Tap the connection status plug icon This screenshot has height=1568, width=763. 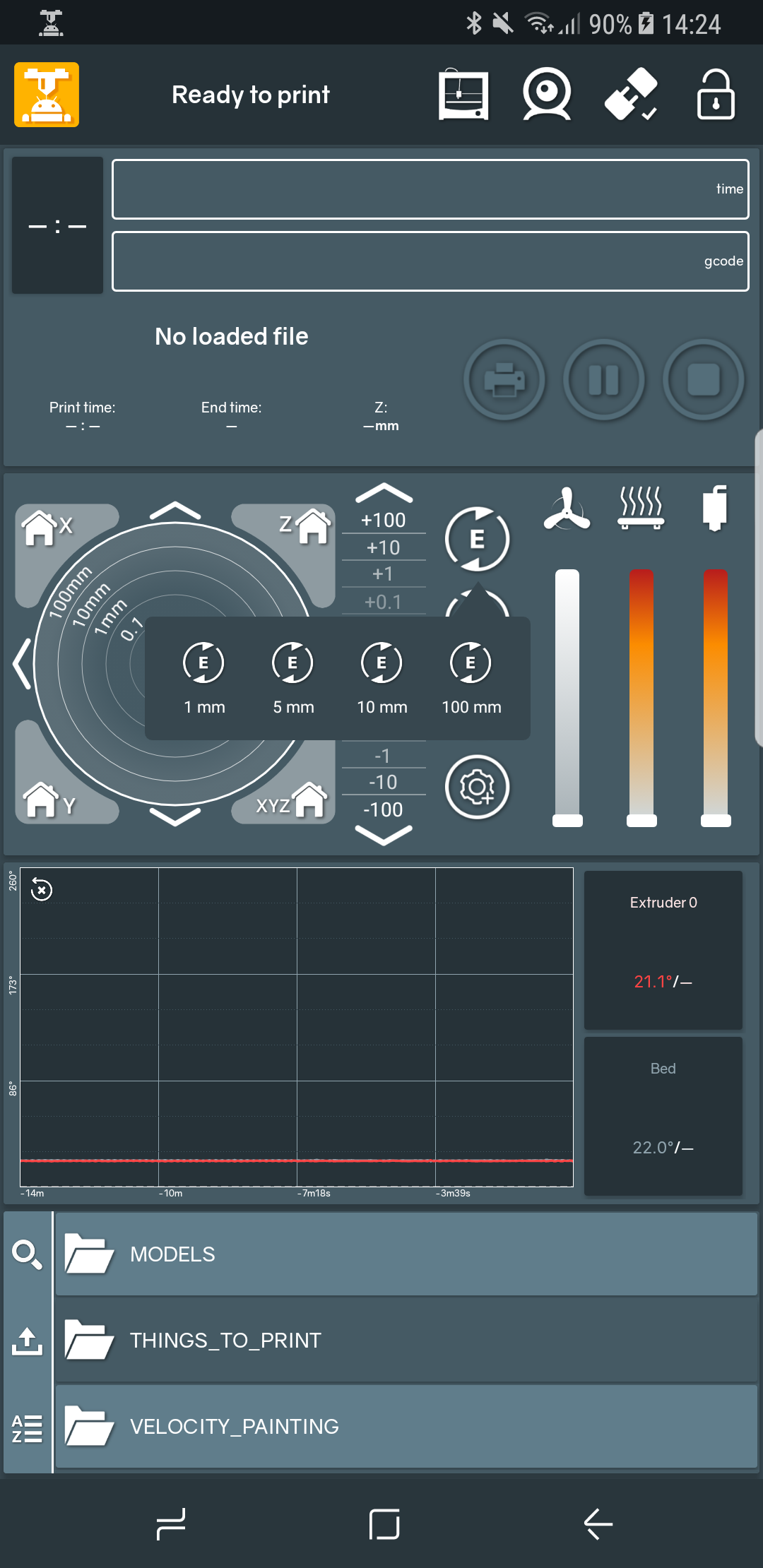(x=631, y=95)
